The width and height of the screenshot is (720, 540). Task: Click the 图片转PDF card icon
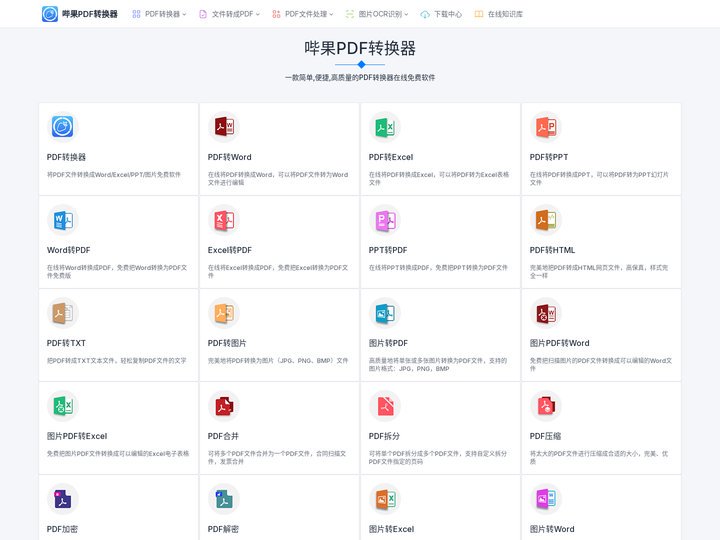pos(385,313)
